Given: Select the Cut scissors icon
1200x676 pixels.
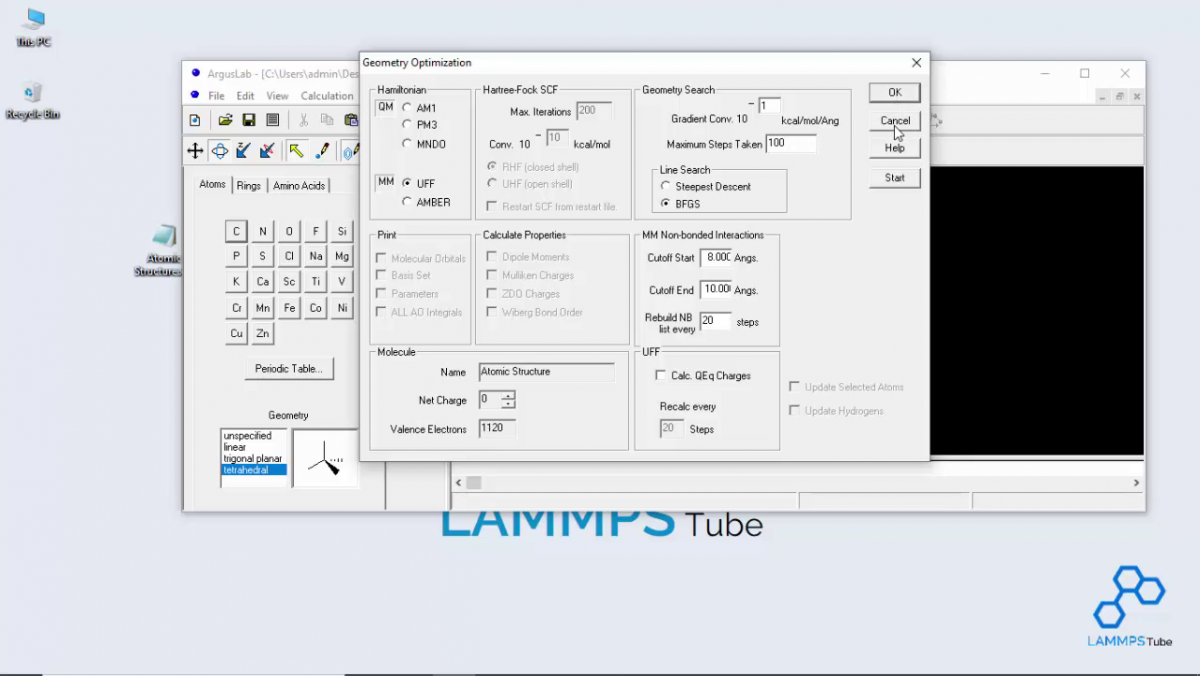Looking at the screenshot, I should [305, 120].
